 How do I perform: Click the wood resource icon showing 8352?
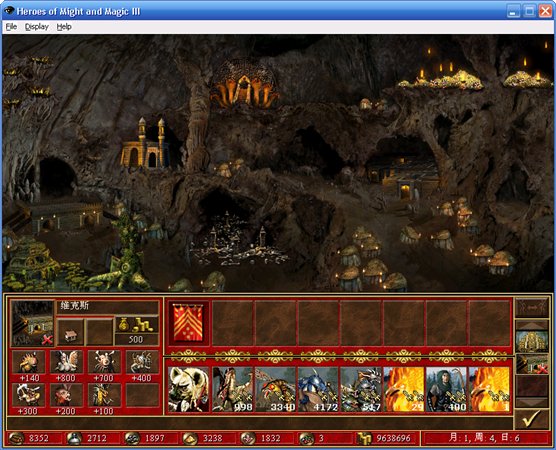[16, 438]
